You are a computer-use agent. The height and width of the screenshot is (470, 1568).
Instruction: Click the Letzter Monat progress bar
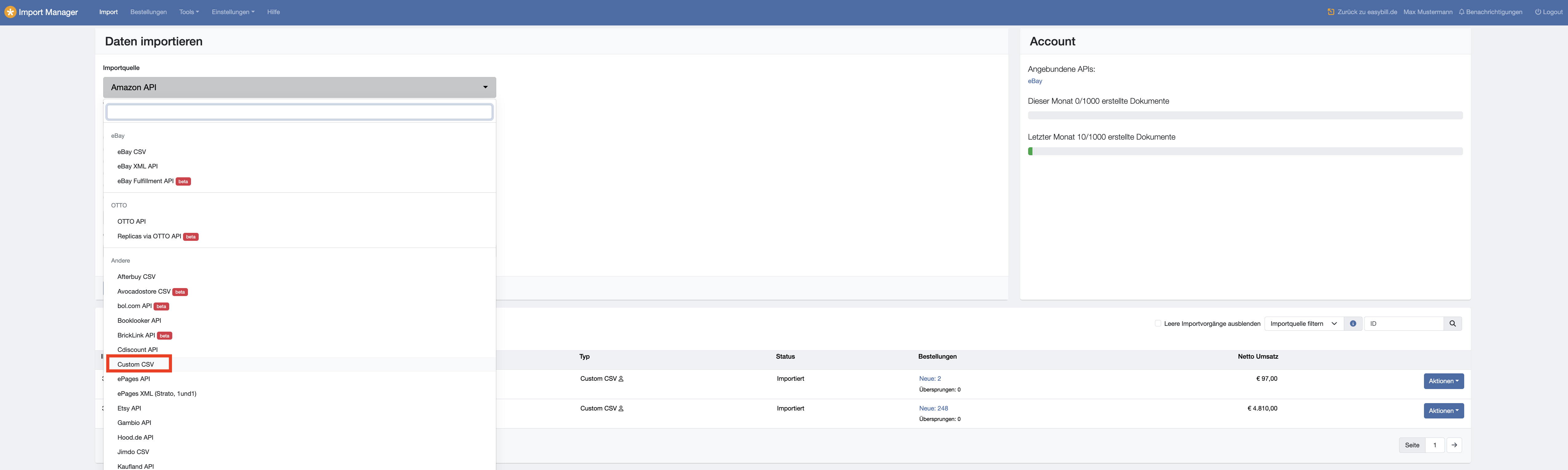pyautogui.click(x=1245, y=151)
